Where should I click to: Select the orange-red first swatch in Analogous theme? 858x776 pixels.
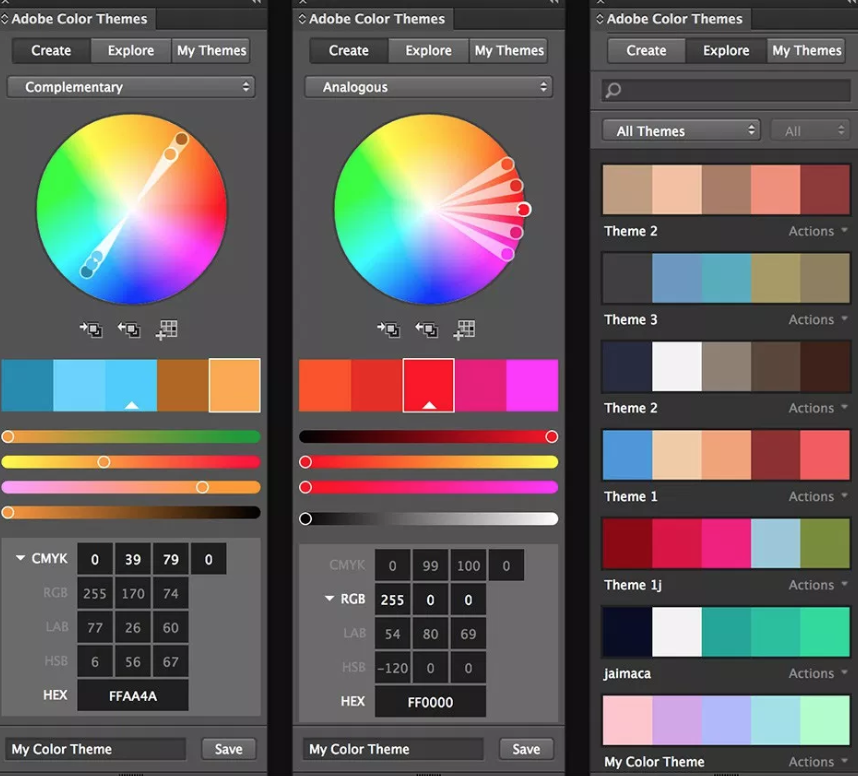click(x=325, y=385)
